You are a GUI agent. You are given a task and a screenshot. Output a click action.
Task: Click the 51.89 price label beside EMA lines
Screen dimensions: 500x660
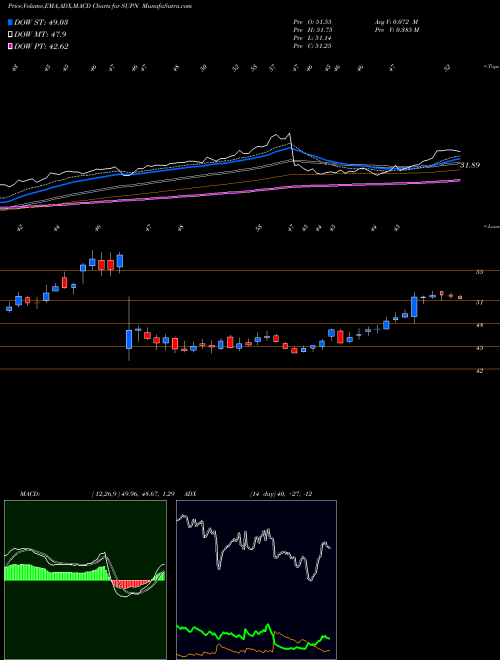[470, 165]
